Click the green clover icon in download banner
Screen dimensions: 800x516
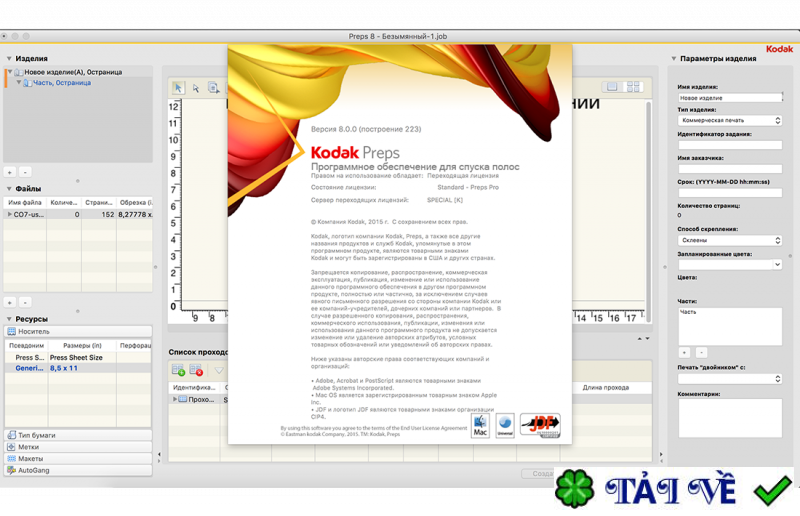575,489
